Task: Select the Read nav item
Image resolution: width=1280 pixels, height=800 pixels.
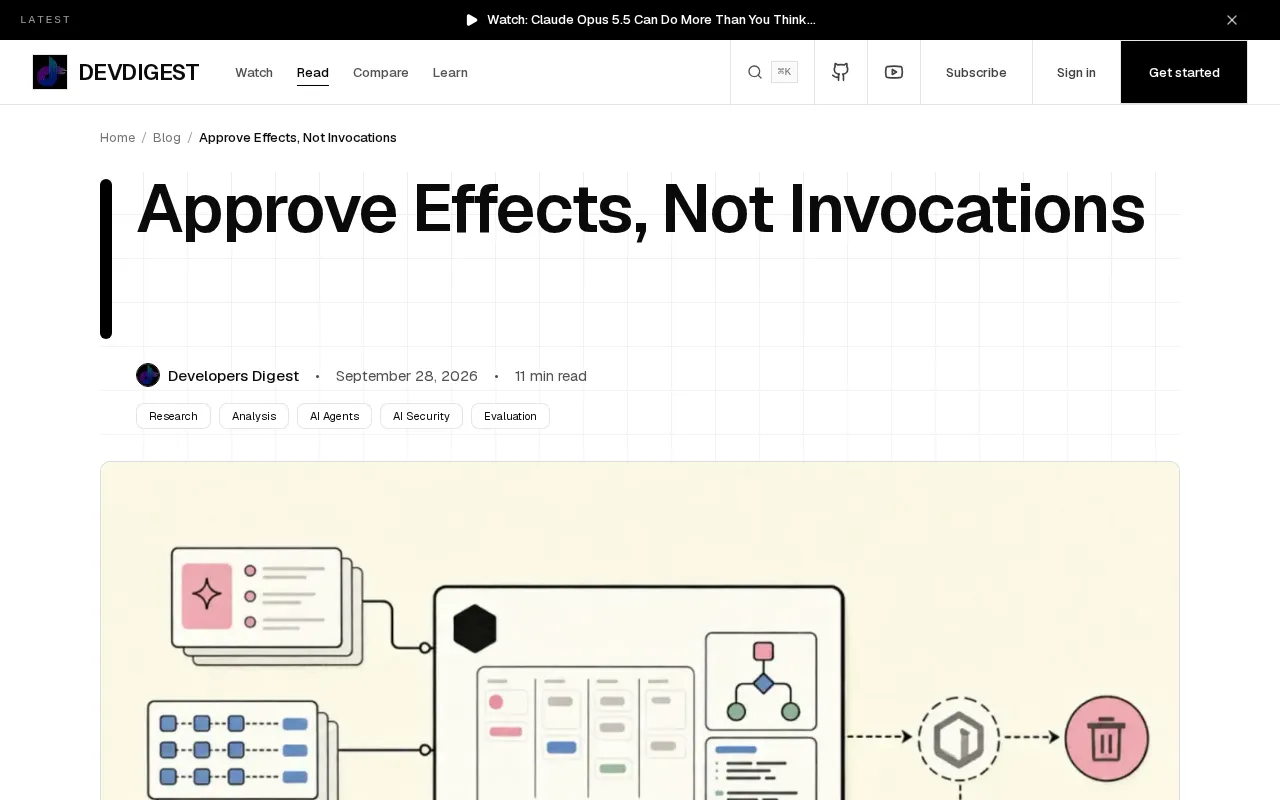Action: (x=313, y=72)
